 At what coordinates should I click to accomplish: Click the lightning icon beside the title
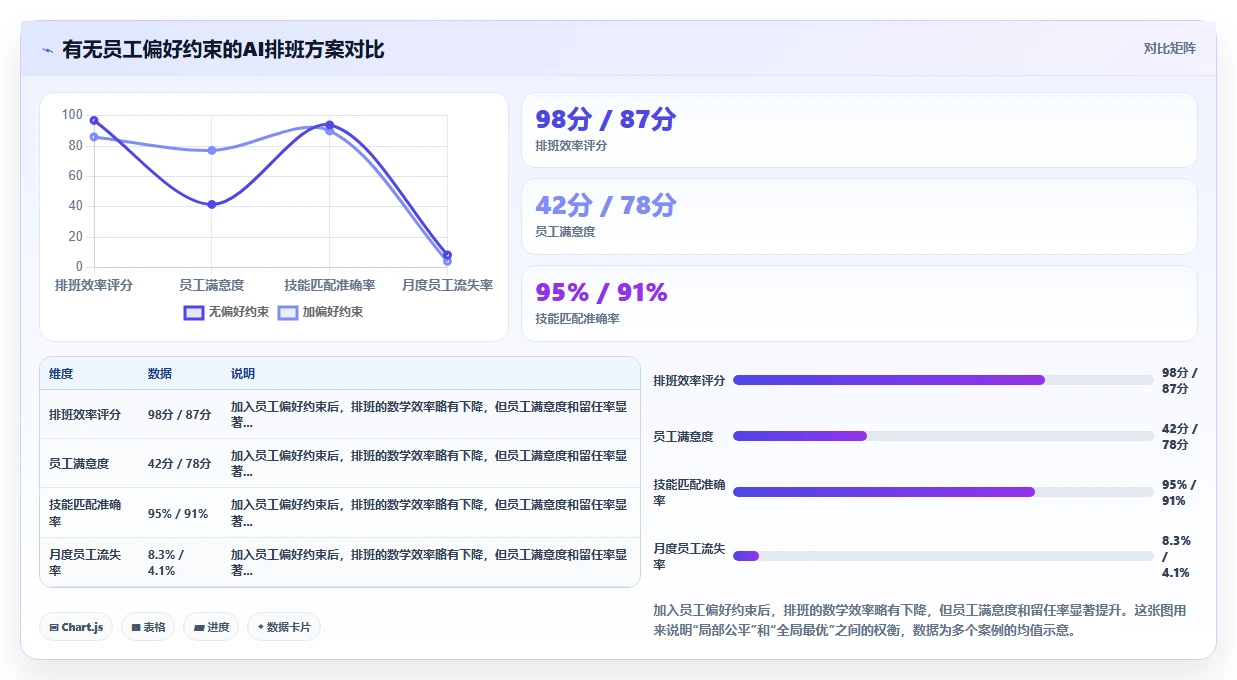[48, 50]
